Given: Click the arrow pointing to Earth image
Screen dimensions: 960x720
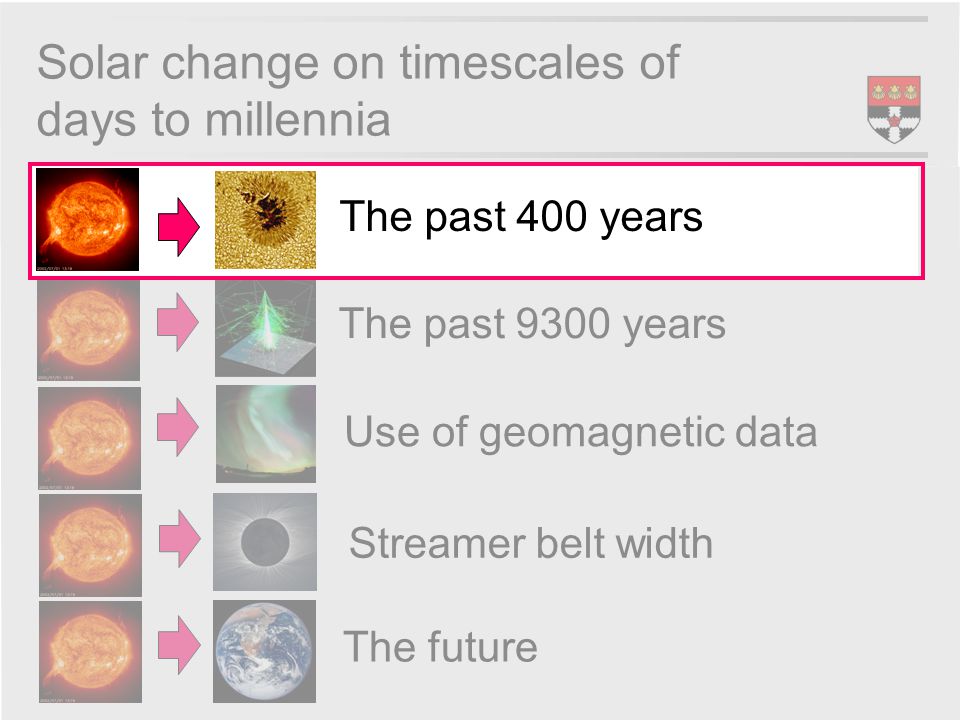Looking at the screenshot, I should [179, 645].
